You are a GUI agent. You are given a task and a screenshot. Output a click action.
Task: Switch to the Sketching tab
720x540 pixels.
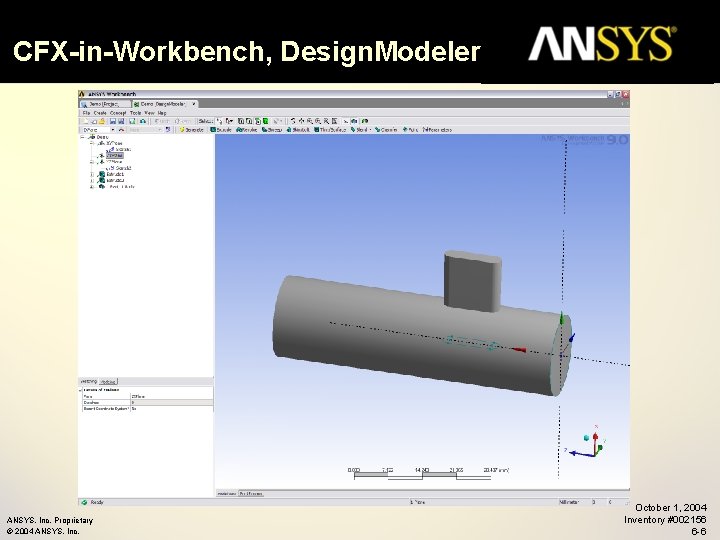(x=89, y=382)
